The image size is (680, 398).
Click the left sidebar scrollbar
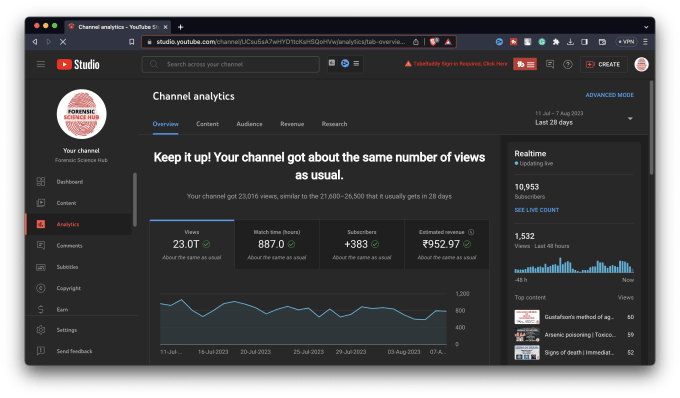click(x=135, y=199)
